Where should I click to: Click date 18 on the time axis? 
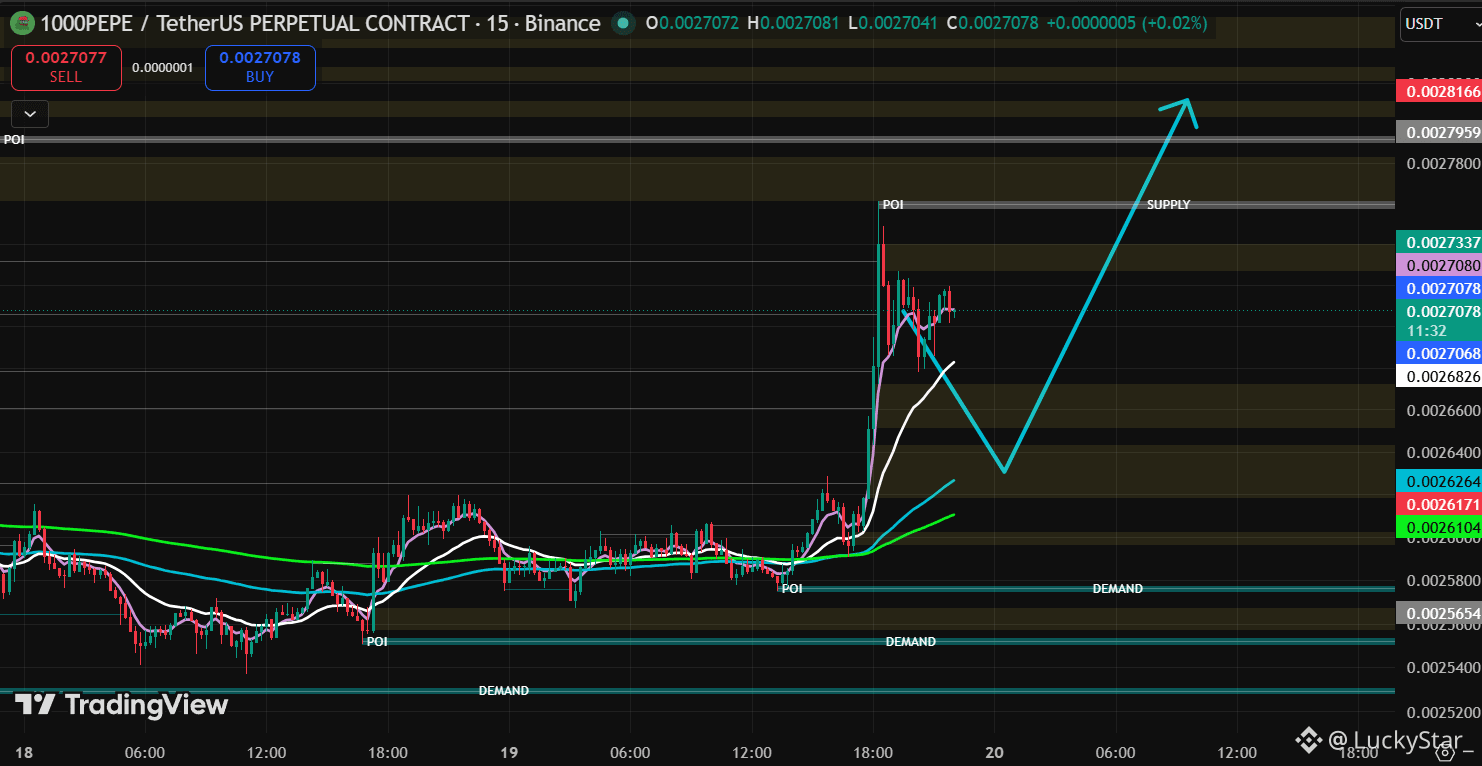click(x=23, y=752)
